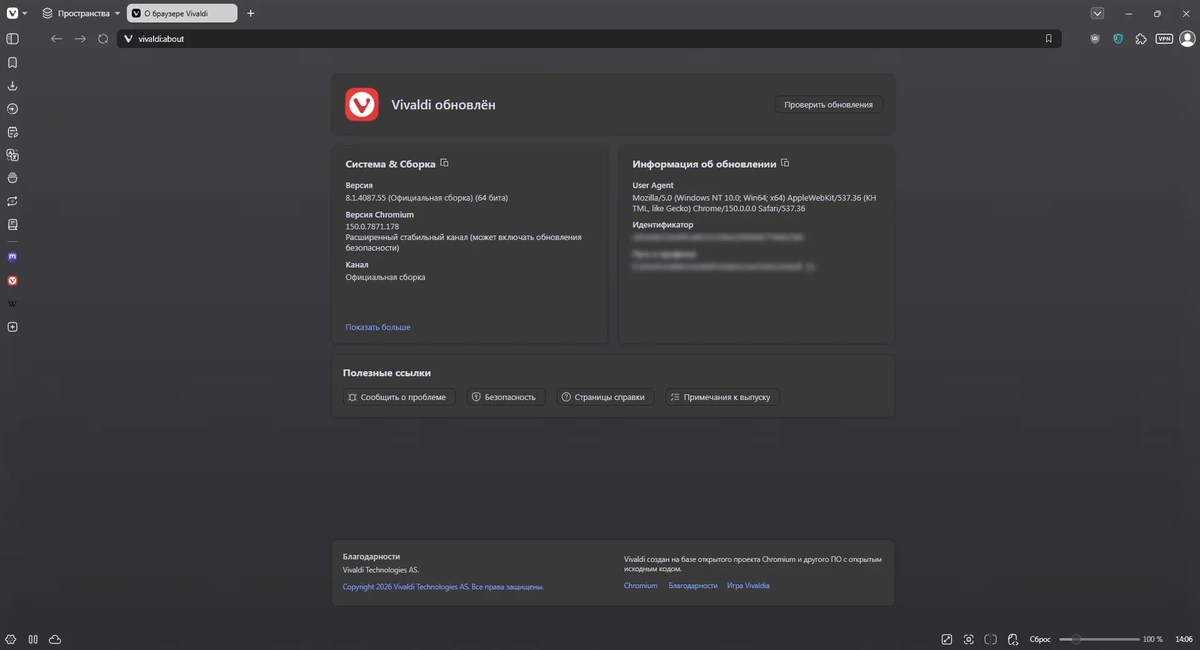Click Chromium version '150.0.7871.178'
This screenshot has height=650, width=1200.
click(372, 227)
